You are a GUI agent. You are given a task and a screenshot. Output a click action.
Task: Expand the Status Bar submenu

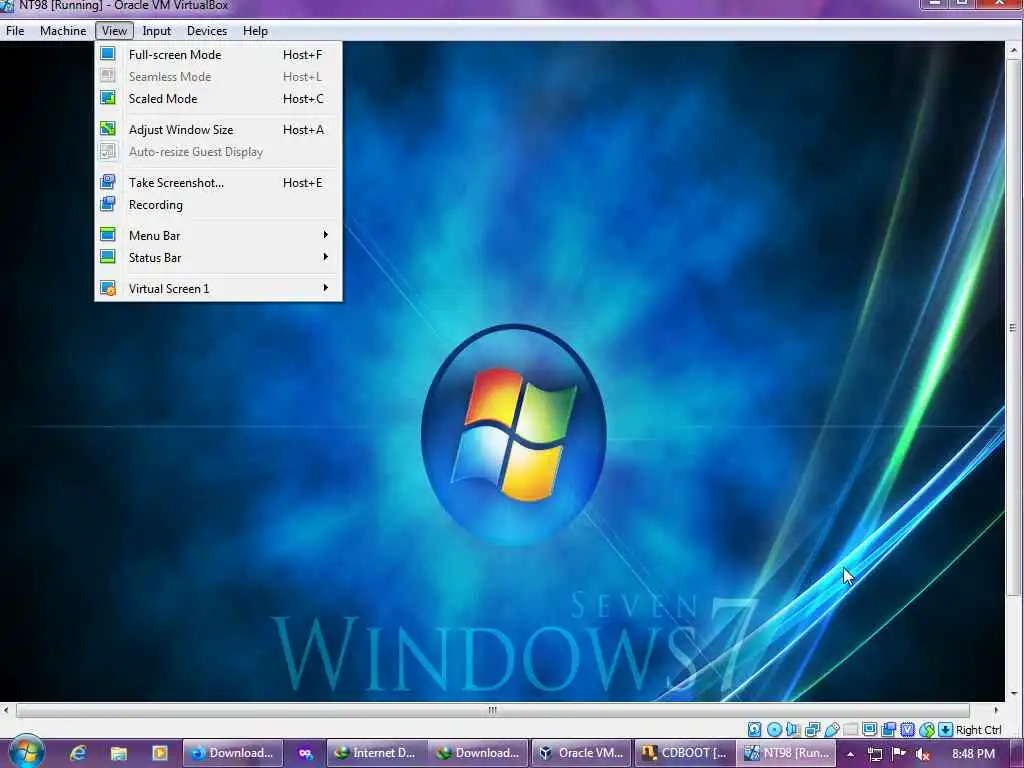point(218,257)
